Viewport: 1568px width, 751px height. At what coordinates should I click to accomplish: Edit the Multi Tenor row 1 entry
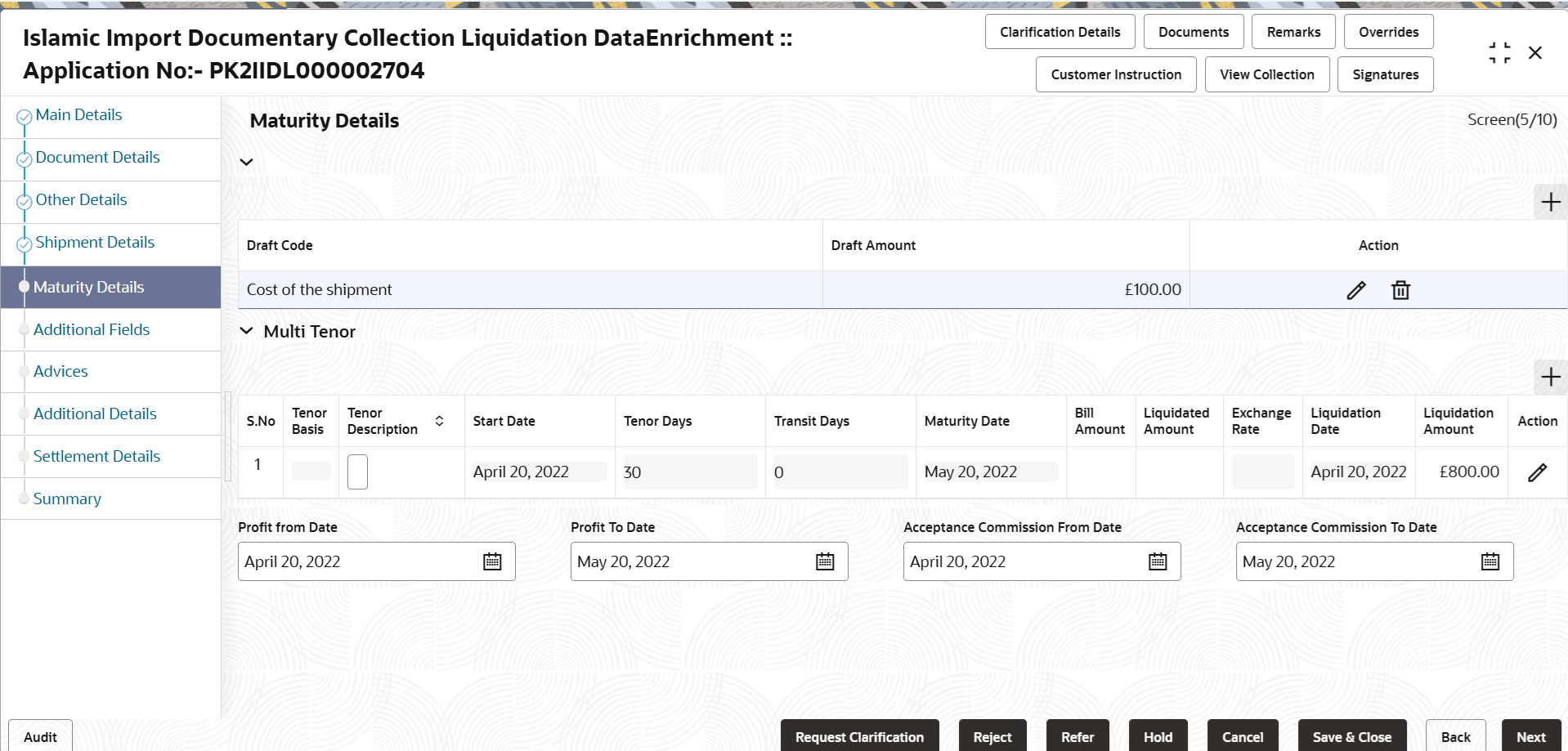coord(1537,472)
